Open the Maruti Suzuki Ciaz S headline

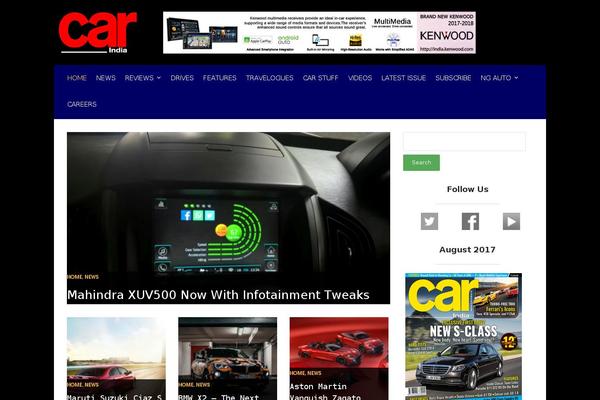115,397
